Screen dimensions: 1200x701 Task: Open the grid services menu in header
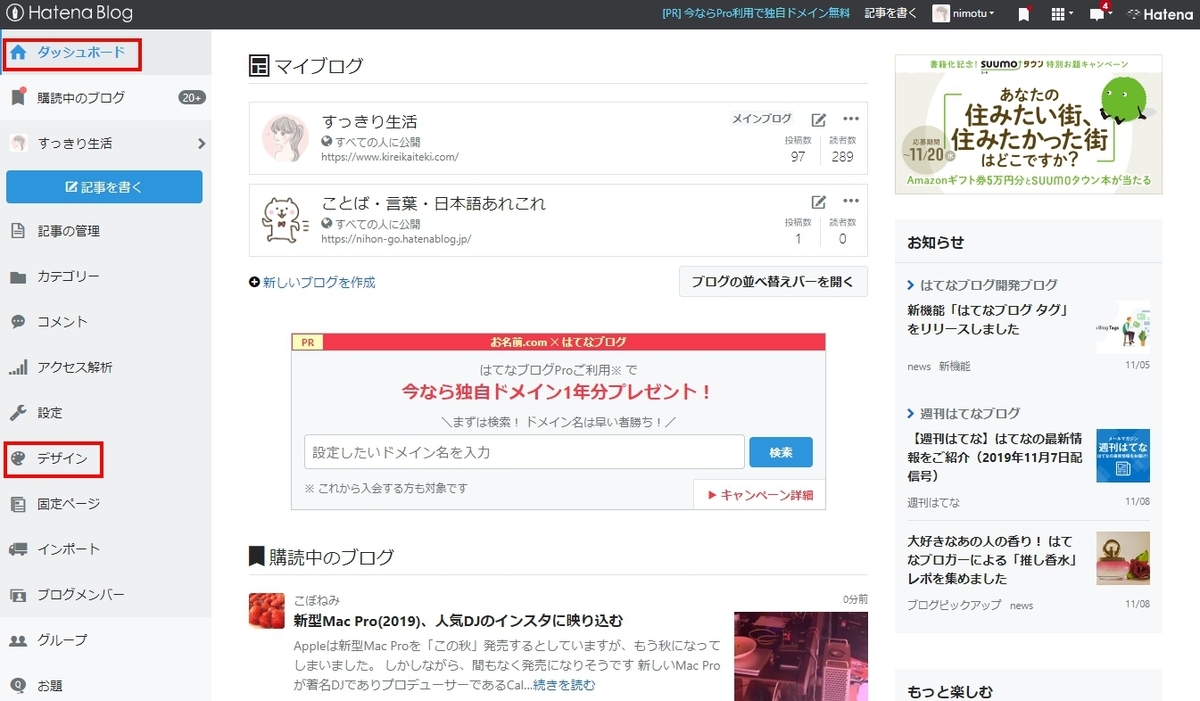tap(1062, 14)
